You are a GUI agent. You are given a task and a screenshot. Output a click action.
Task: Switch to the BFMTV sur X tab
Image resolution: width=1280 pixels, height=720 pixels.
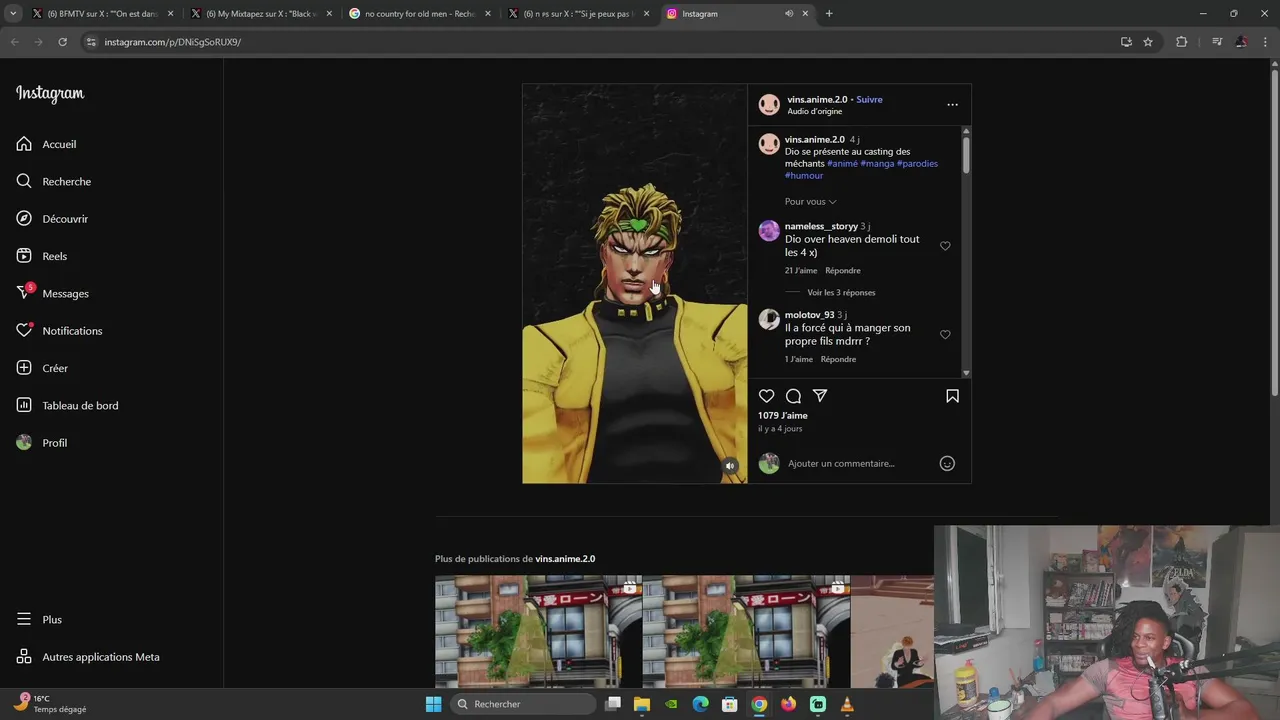pyautogui.click(x=101, y=14)
